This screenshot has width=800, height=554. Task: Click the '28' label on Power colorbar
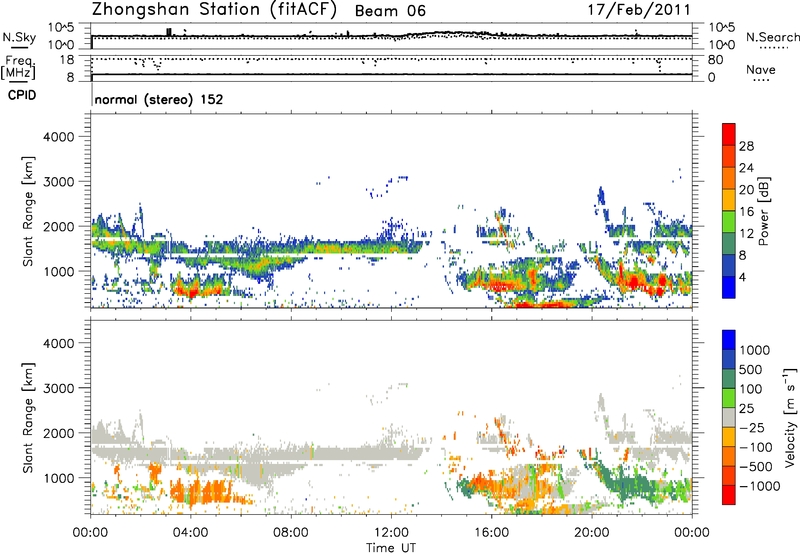746,146
